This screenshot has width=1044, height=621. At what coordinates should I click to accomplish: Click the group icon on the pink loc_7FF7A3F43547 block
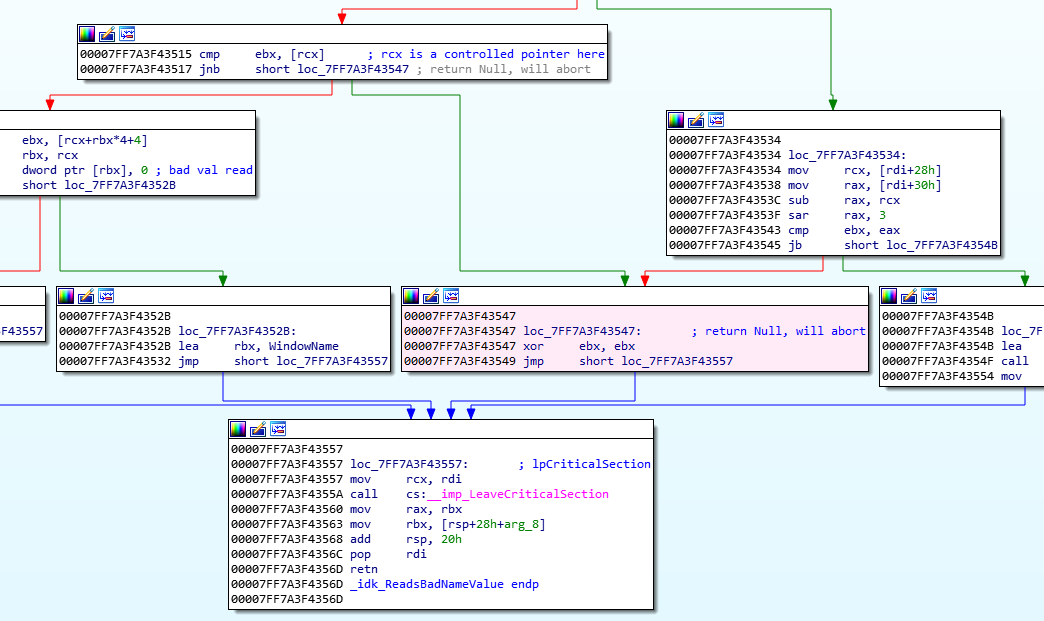[x=451, y=296]
